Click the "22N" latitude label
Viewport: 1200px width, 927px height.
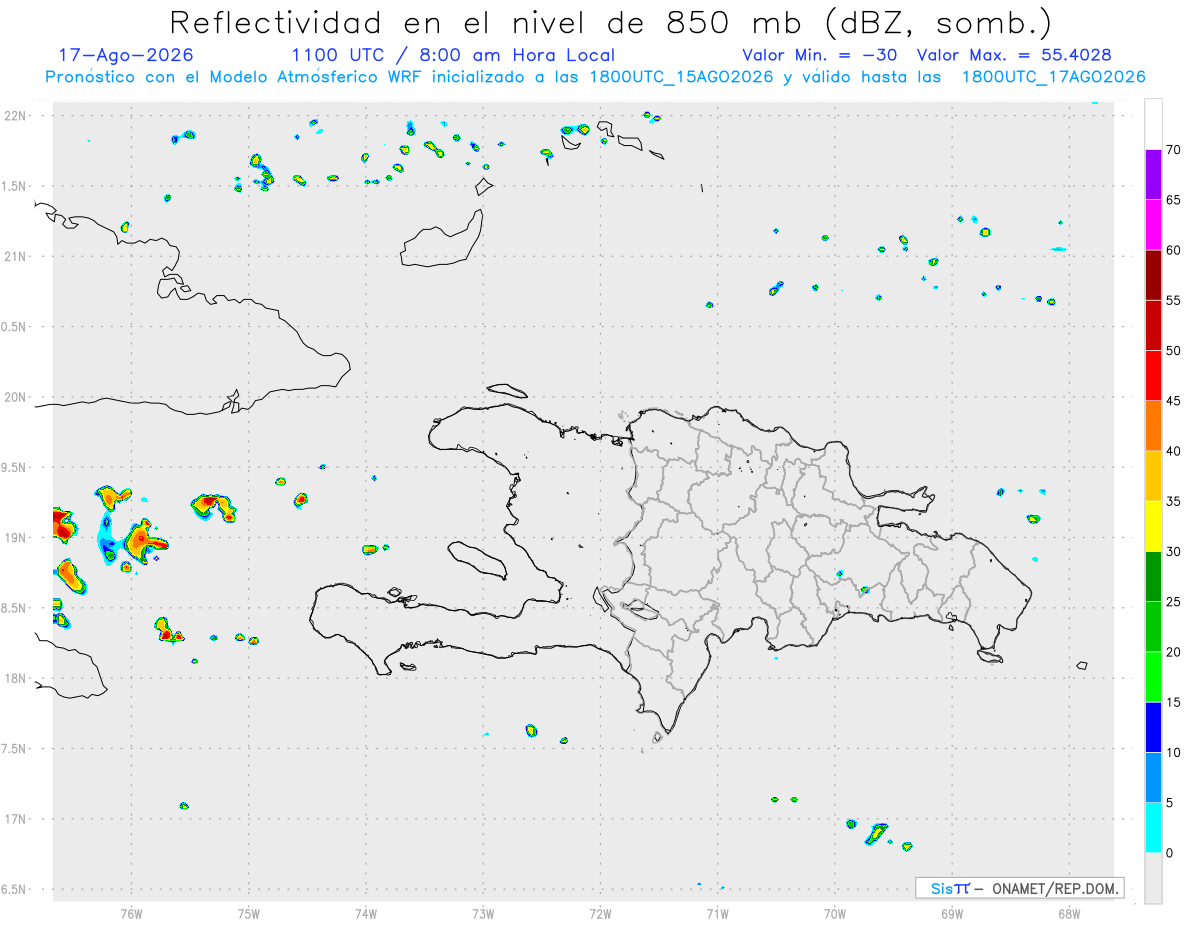pos(17,116)
